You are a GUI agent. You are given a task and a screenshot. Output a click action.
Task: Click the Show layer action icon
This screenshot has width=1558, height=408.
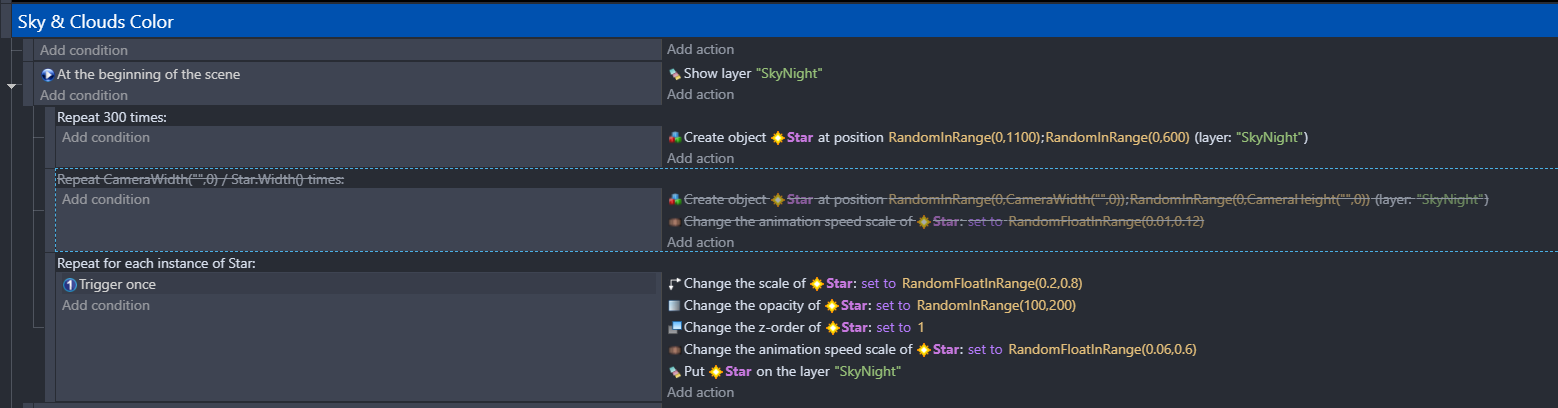pos(674,74)
